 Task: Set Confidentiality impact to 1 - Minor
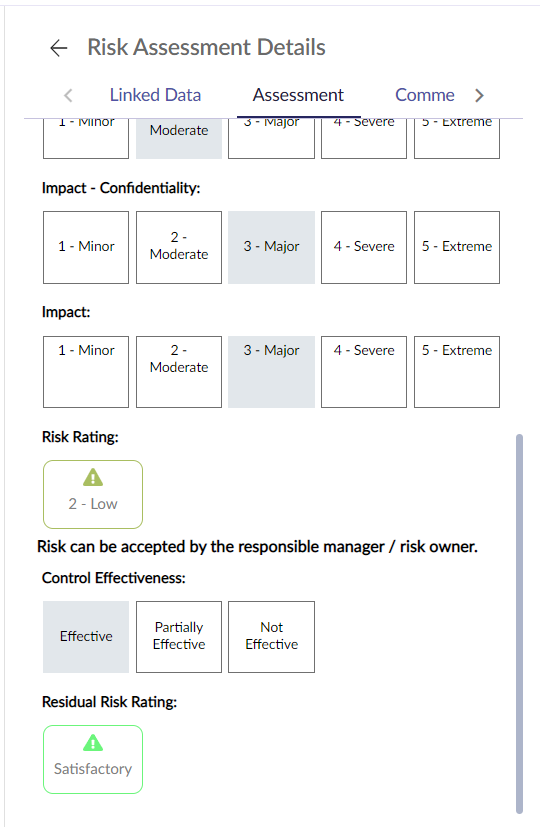pyautogui.click(x=86, y=247)
